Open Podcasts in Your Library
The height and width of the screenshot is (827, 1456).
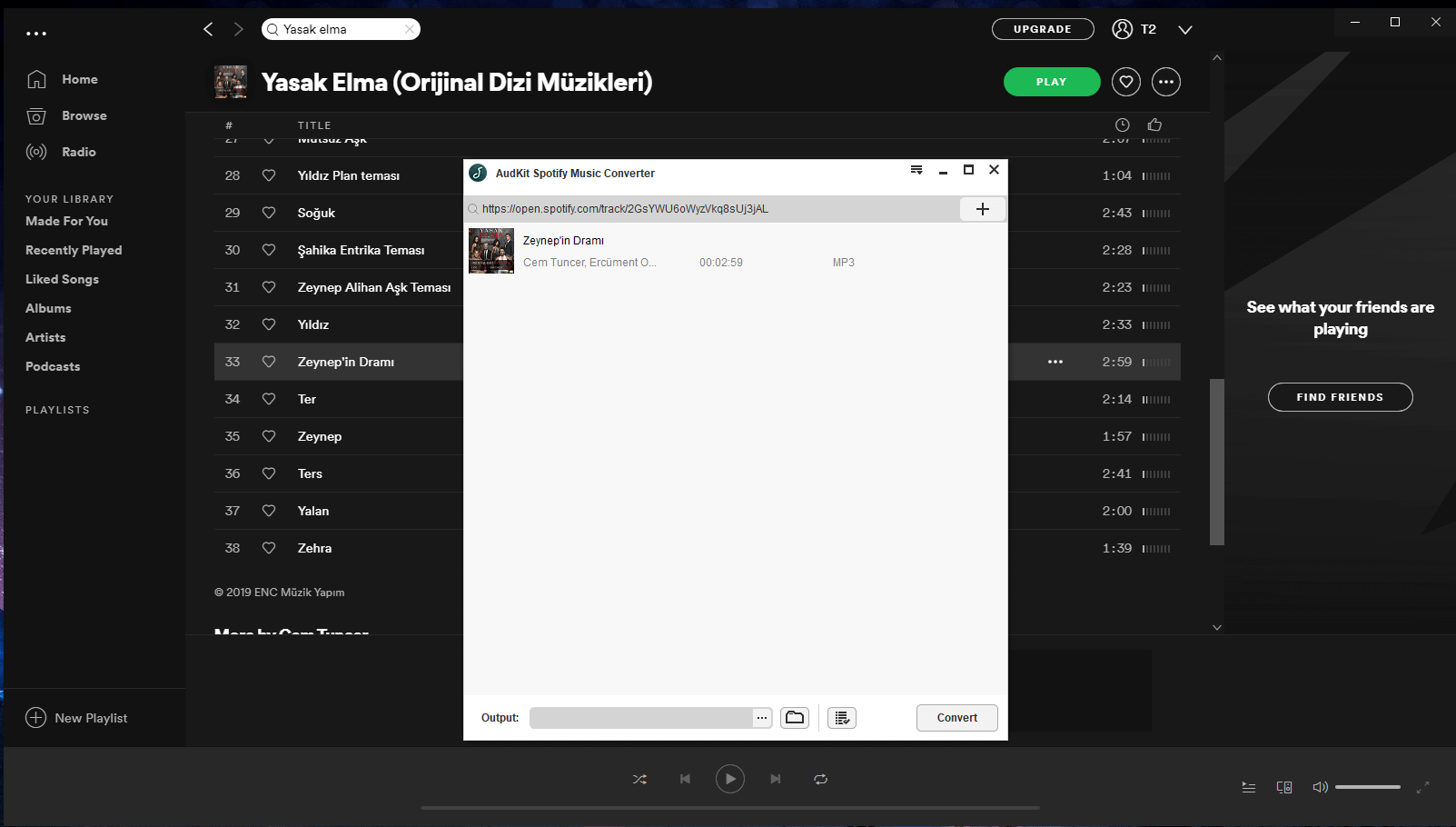[x=53, y=366]
